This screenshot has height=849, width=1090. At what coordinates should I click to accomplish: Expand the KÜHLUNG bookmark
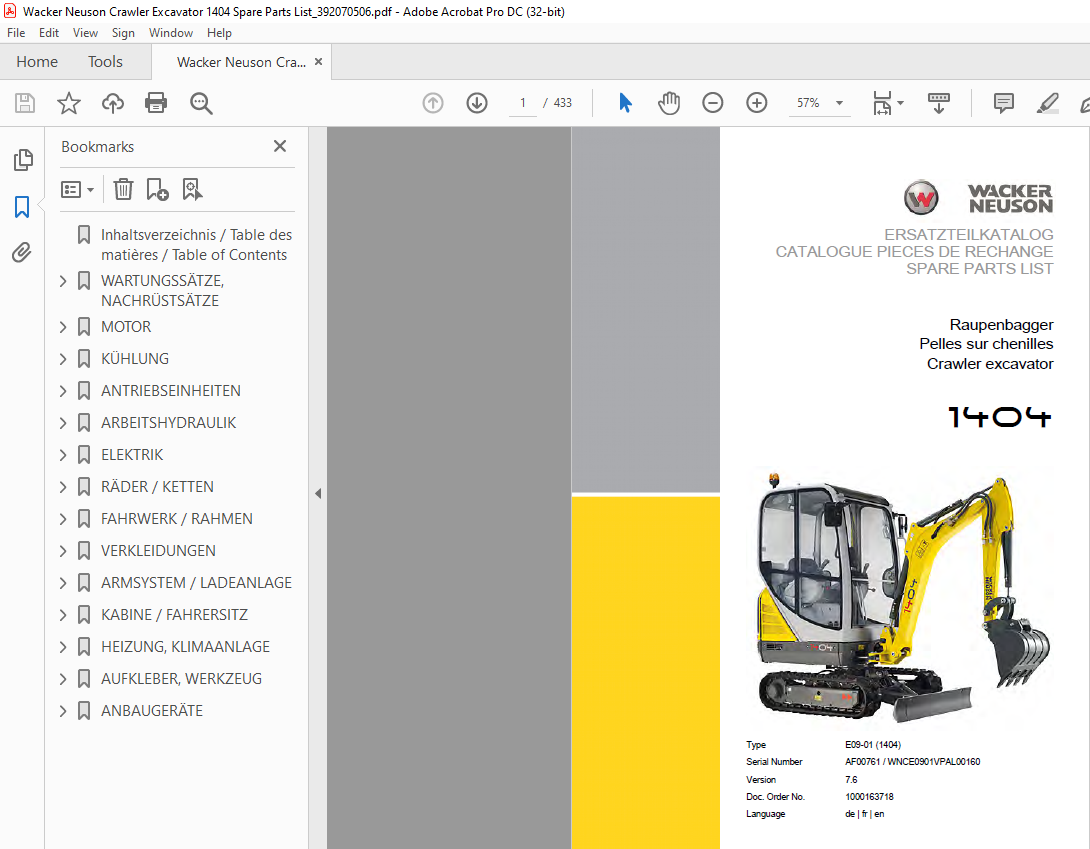click(x=63, y=359)
